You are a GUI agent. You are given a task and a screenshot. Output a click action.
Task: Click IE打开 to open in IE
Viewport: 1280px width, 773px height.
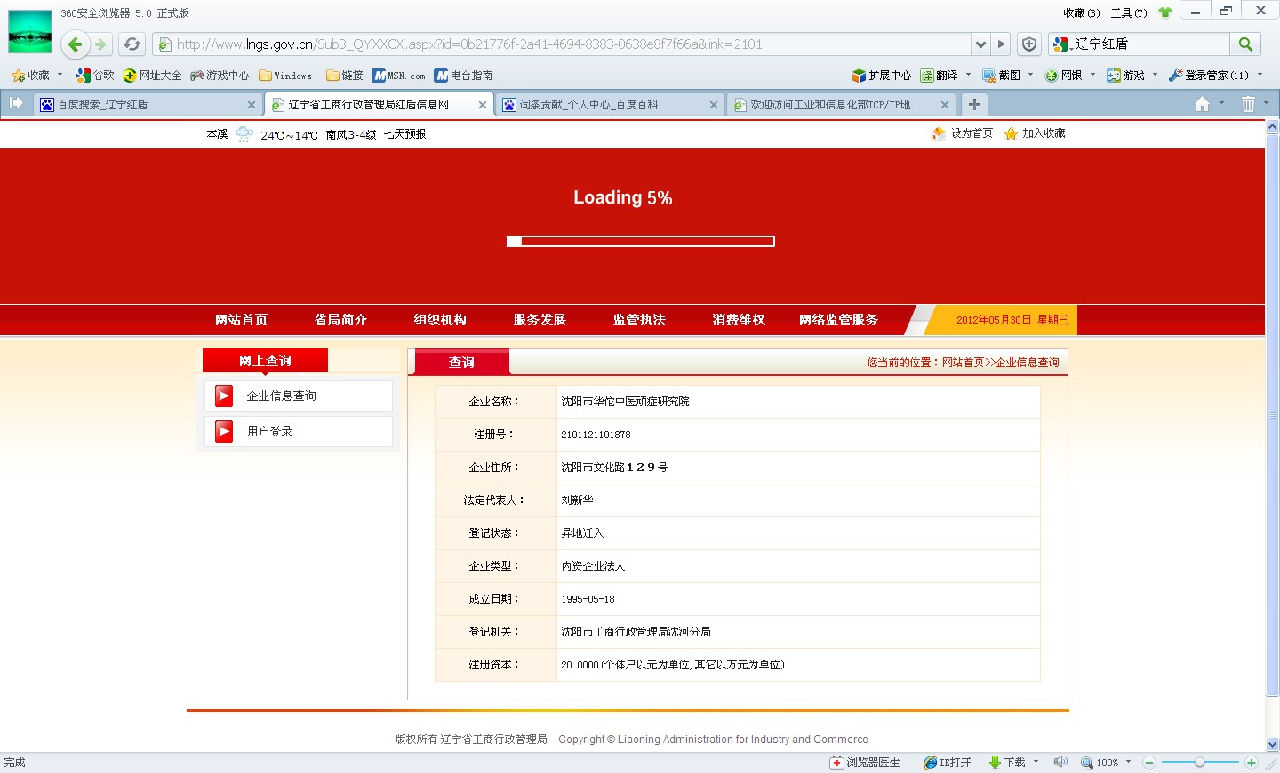(x=947, y=762)
